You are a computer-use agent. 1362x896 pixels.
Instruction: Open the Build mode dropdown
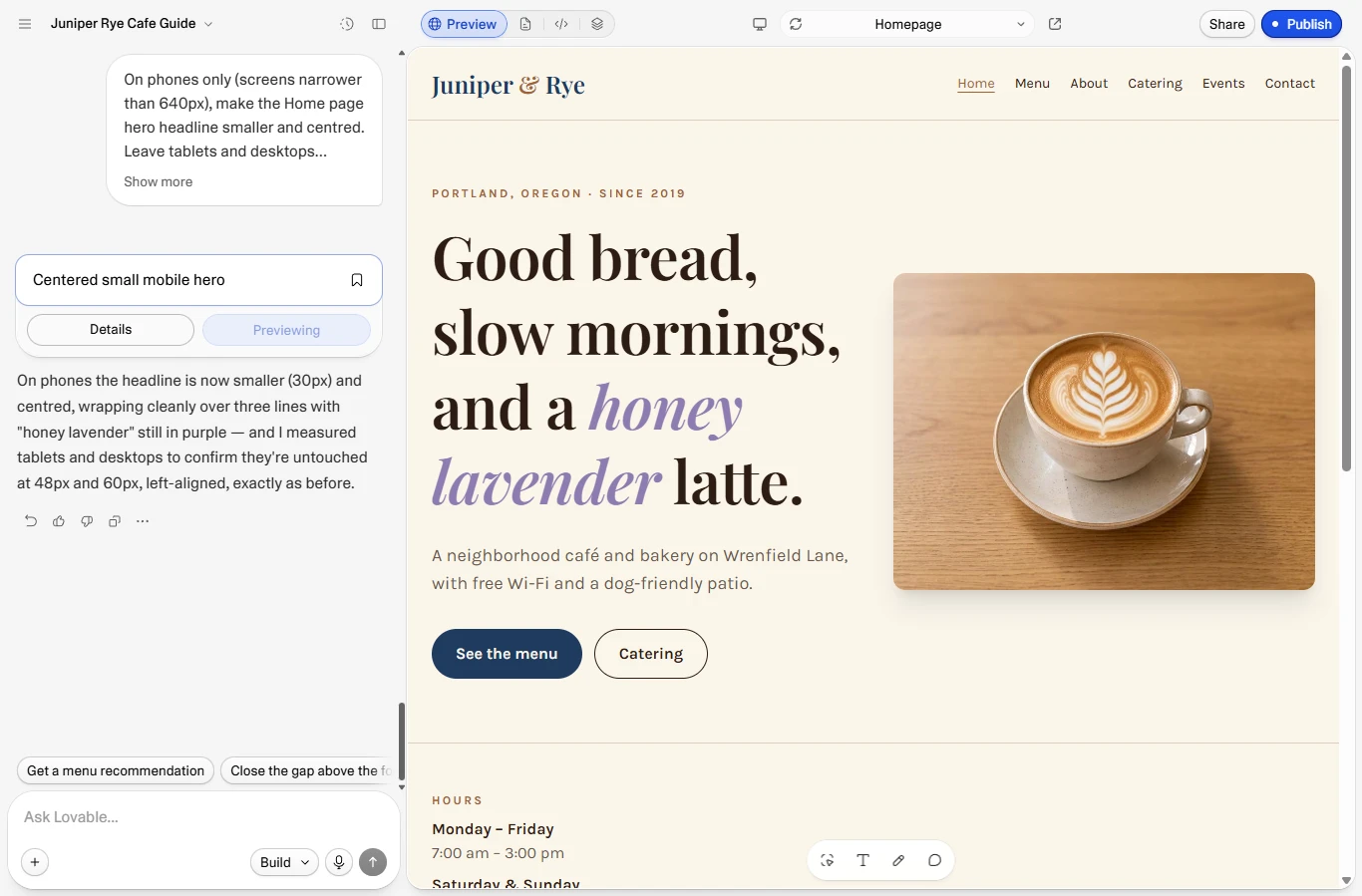pyautogui.click(x=284, y=862)
